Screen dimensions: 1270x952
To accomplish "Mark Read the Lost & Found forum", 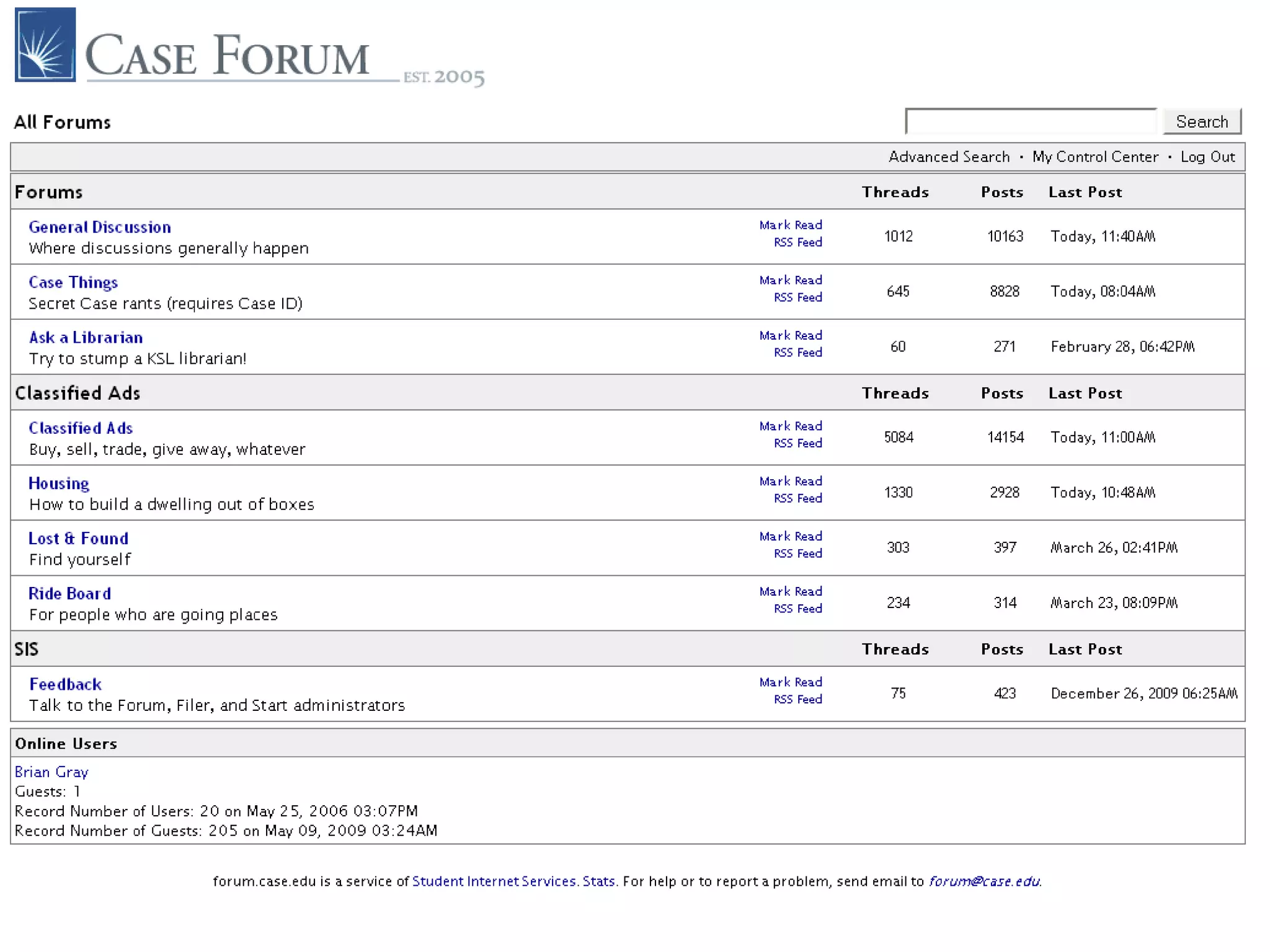I will 790,536.
